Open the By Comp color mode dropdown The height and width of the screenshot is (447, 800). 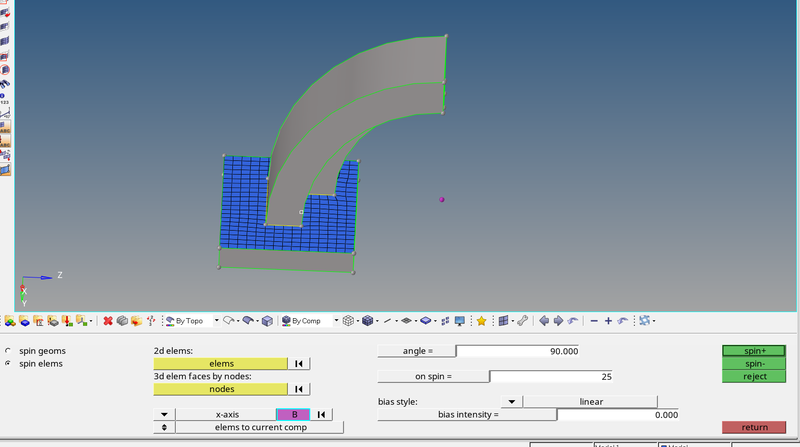pyautogui.click(x=336, y=321)
